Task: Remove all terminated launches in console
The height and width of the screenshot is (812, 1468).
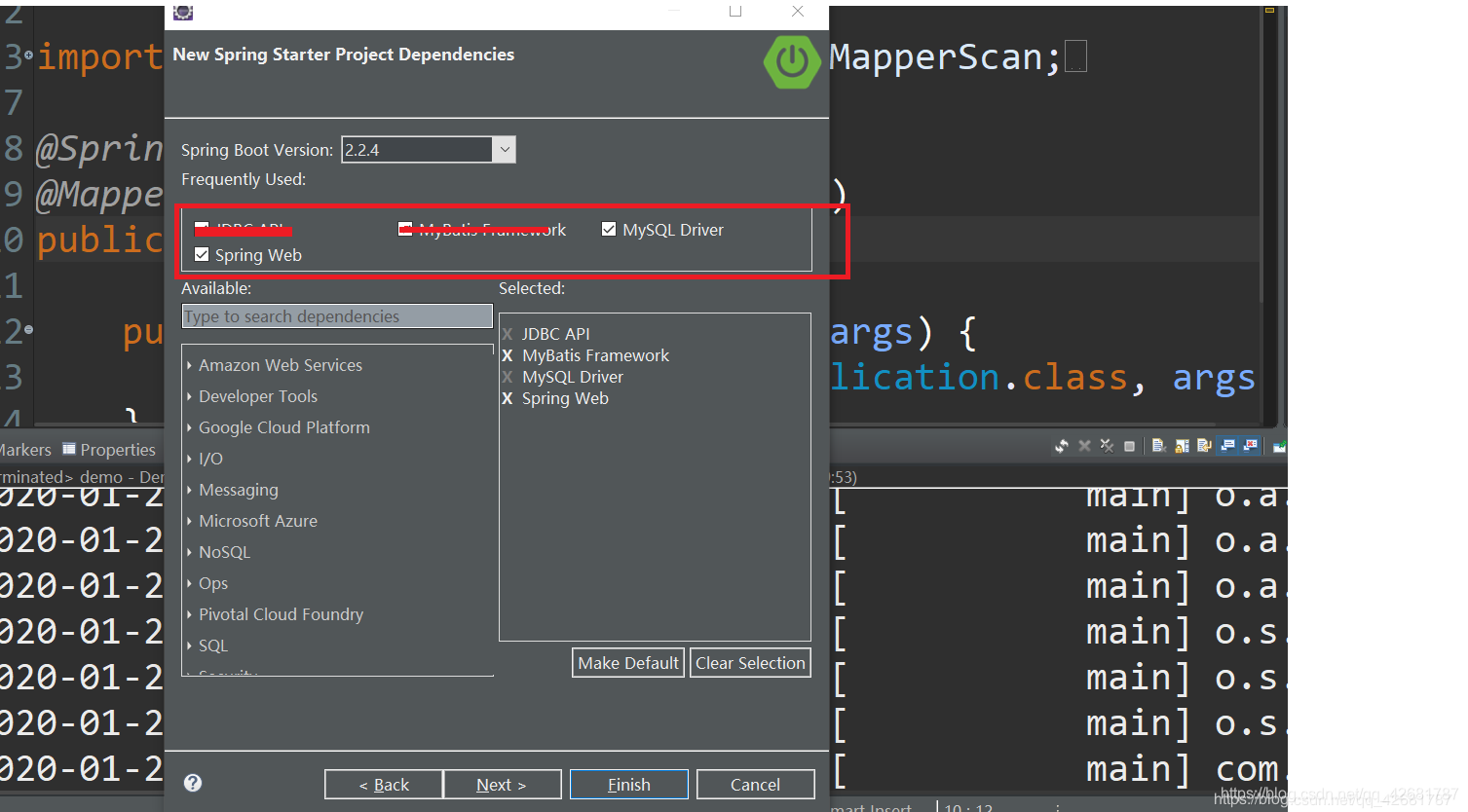Action: click(x=1108, y=446)
